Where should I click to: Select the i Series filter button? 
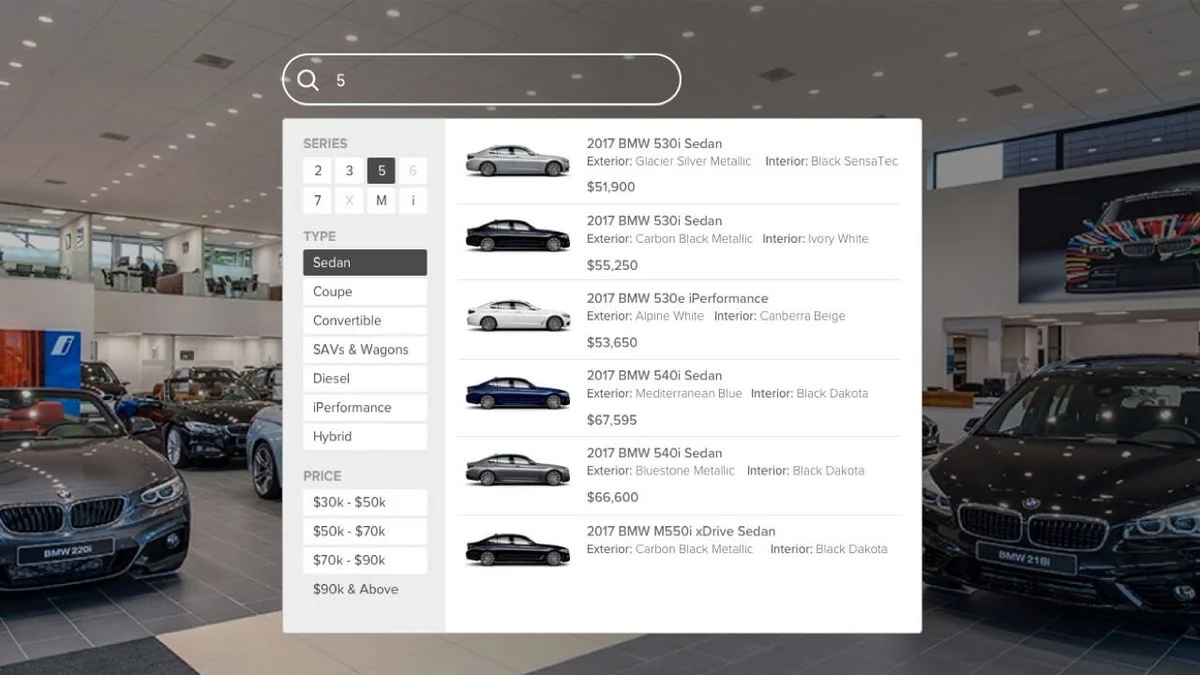pyautogui.click(x=413, y=200)
